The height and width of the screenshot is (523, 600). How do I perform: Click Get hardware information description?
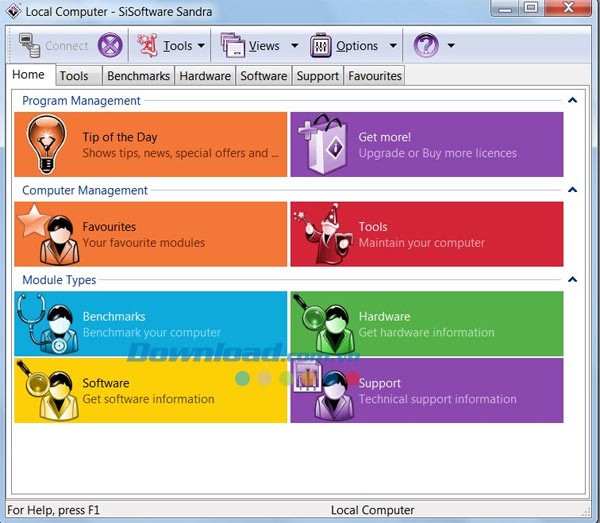(426, 332)
